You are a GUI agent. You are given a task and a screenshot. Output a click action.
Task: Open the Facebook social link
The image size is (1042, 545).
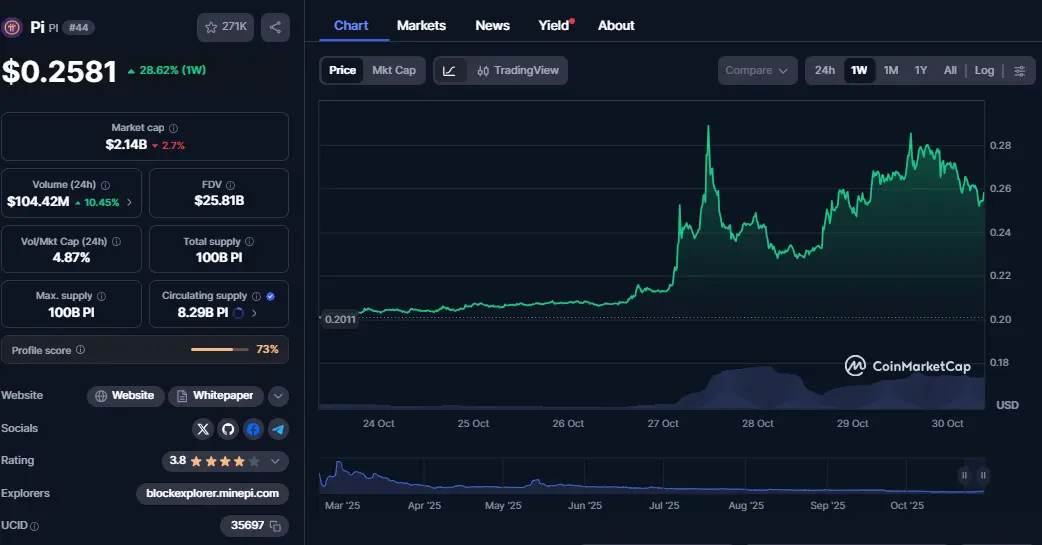click(x=253, y=429)
